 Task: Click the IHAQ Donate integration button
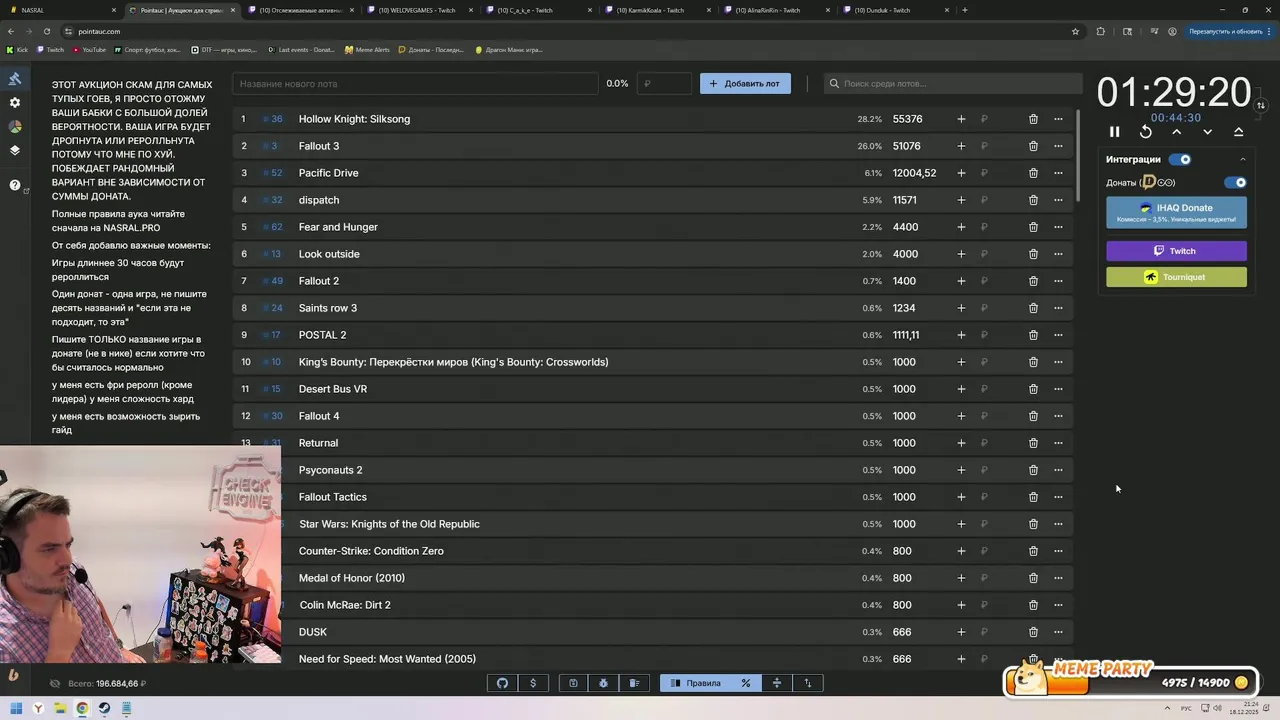[1176, 212]
